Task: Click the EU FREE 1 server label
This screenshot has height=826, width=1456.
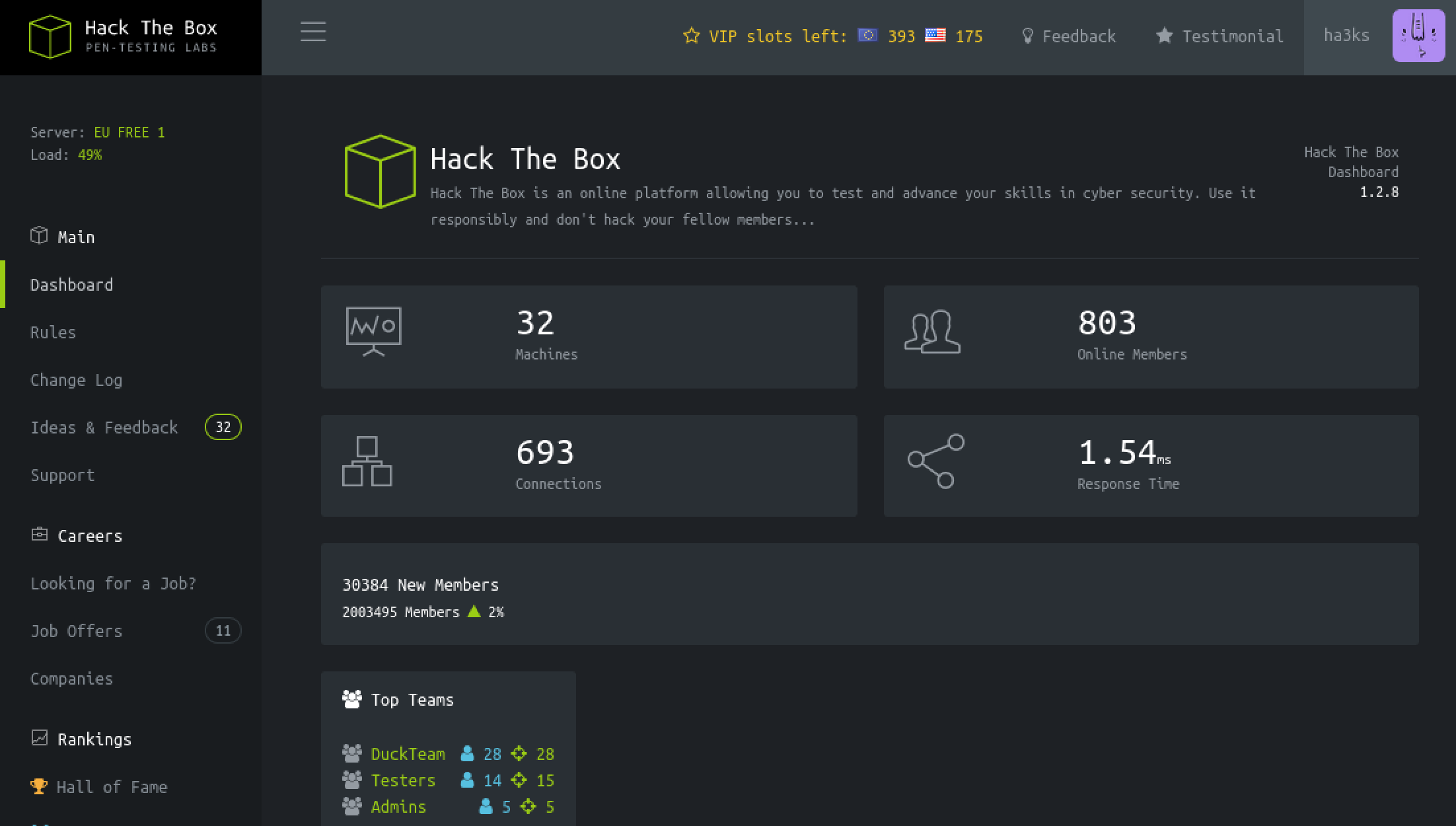Action: coord(129,132)
